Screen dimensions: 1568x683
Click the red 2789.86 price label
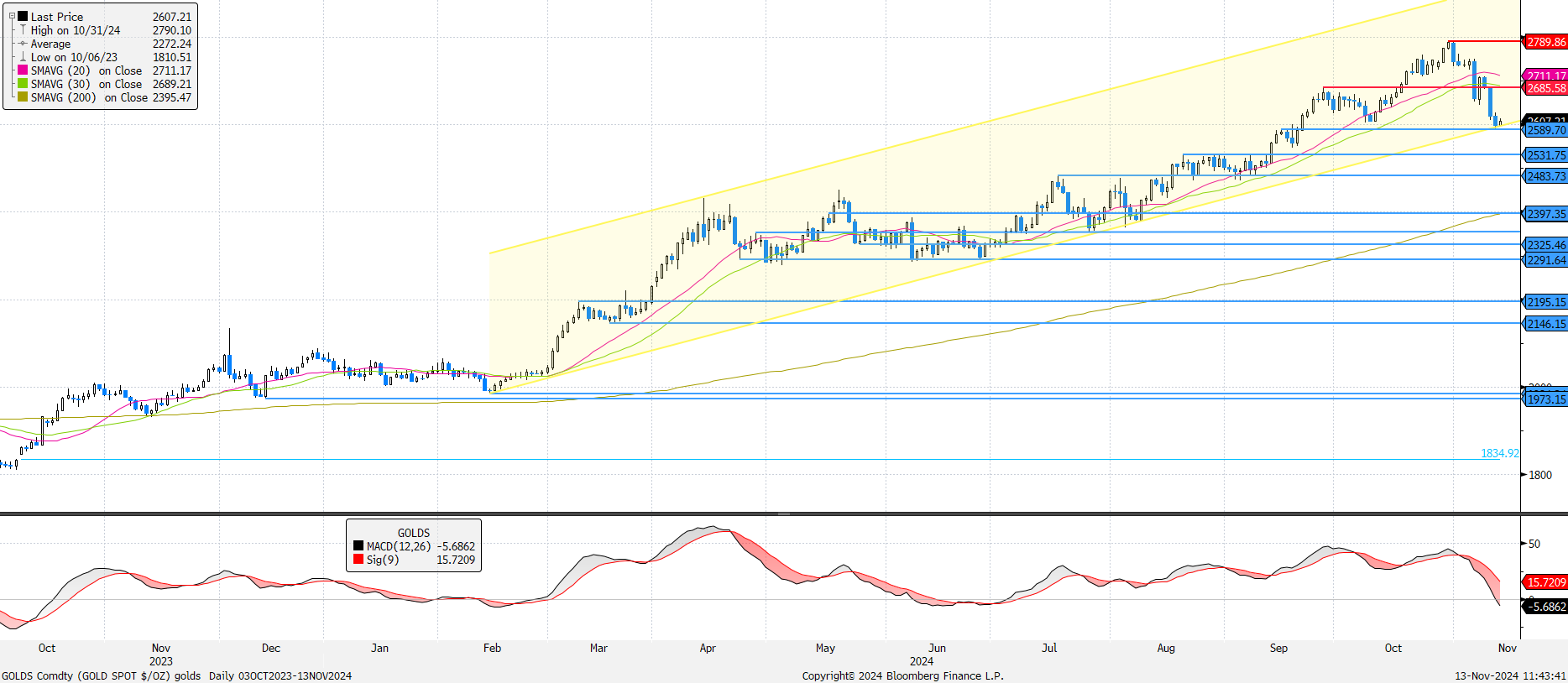click(1545, 42)
